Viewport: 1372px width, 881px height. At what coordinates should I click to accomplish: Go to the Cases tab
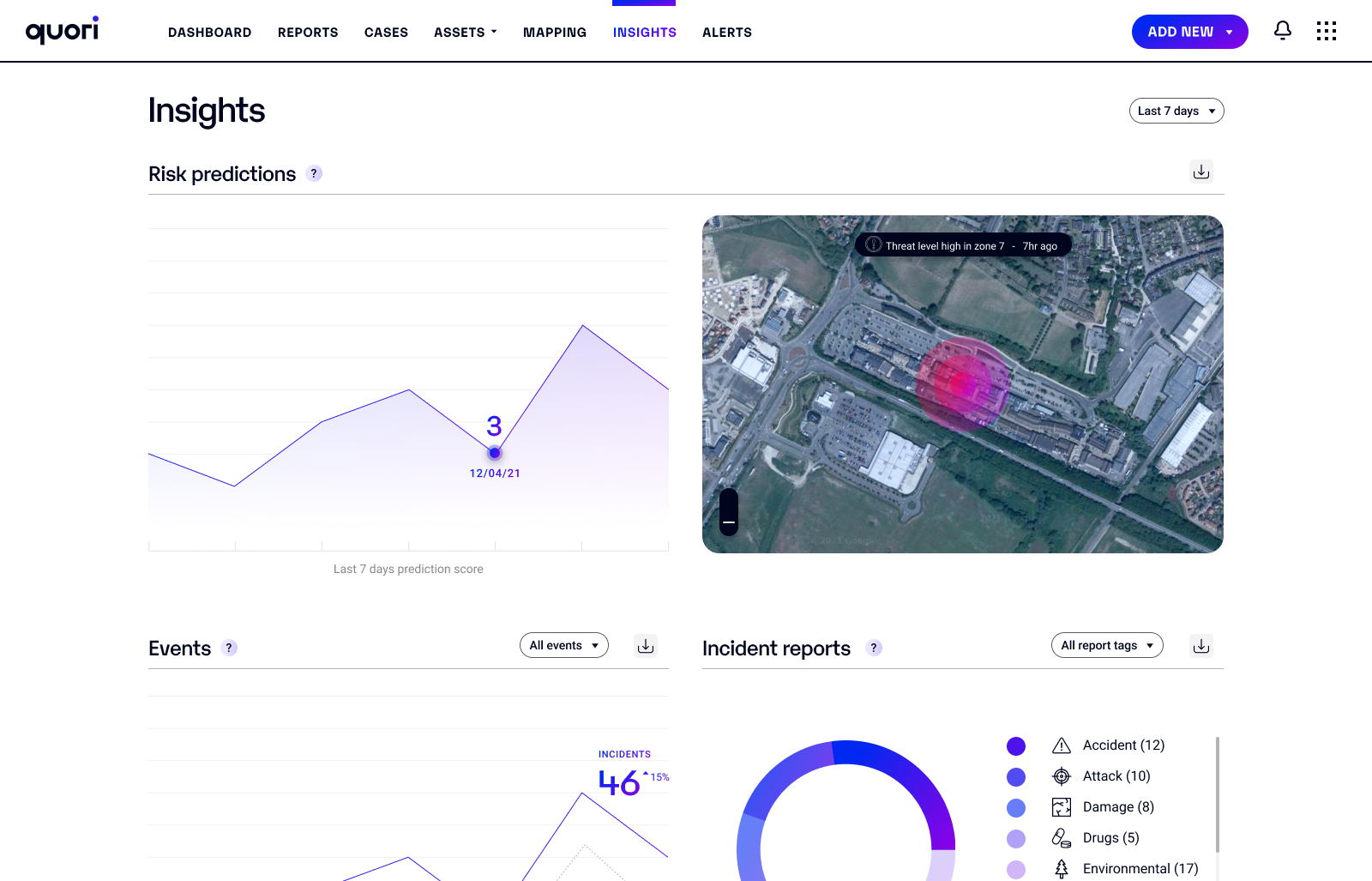[386, 33]
